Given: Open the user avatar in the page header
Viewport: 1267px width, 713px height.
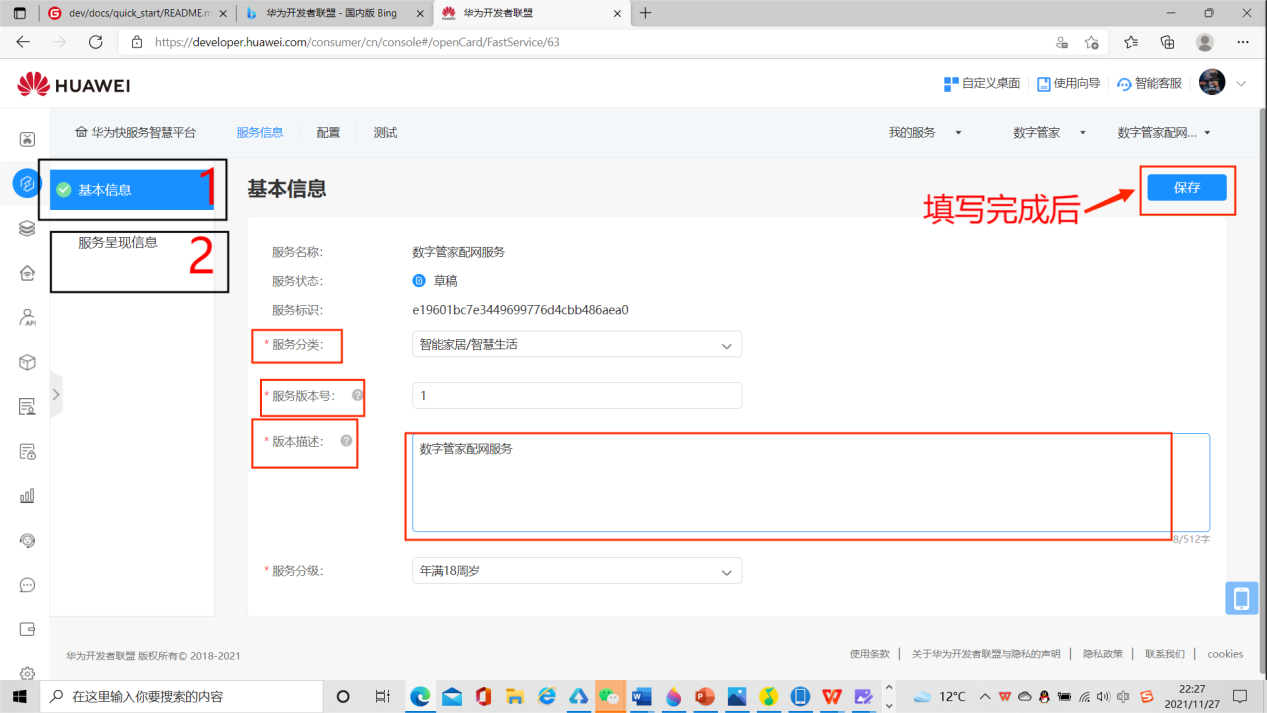Looking at the screenshot, I should pos(1212,83).
